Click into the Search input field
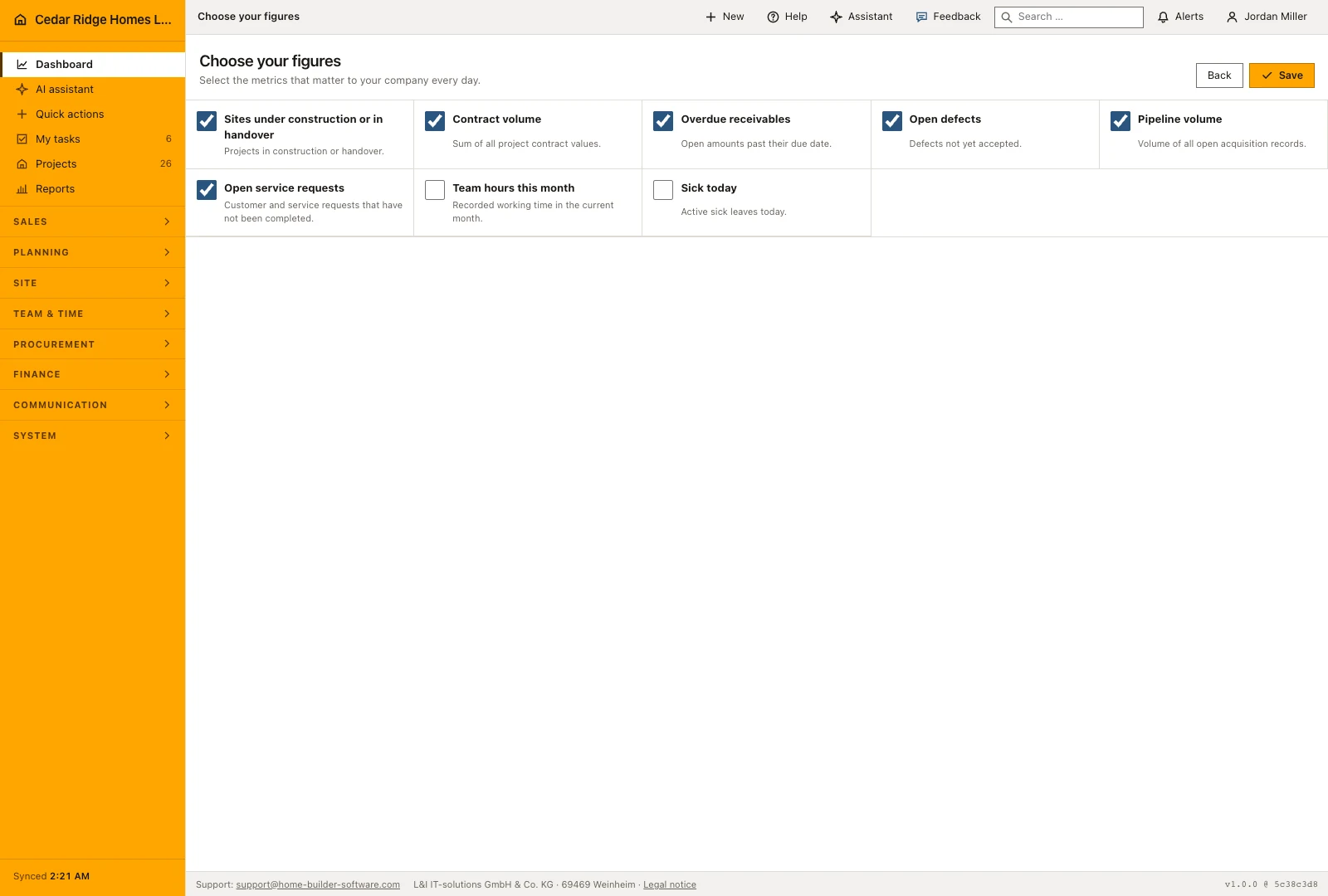This screenshot has height=896, width=1328. [x=1069, y=17]
